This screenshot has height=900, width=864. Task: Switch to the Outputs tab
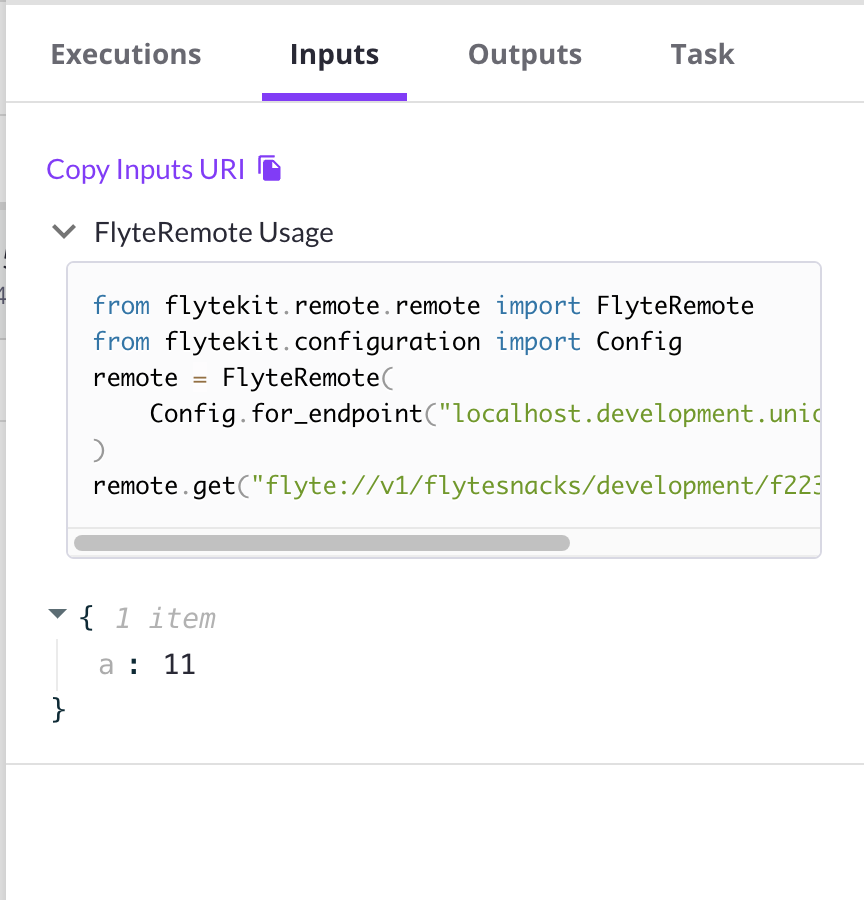(x=524, y=55)
